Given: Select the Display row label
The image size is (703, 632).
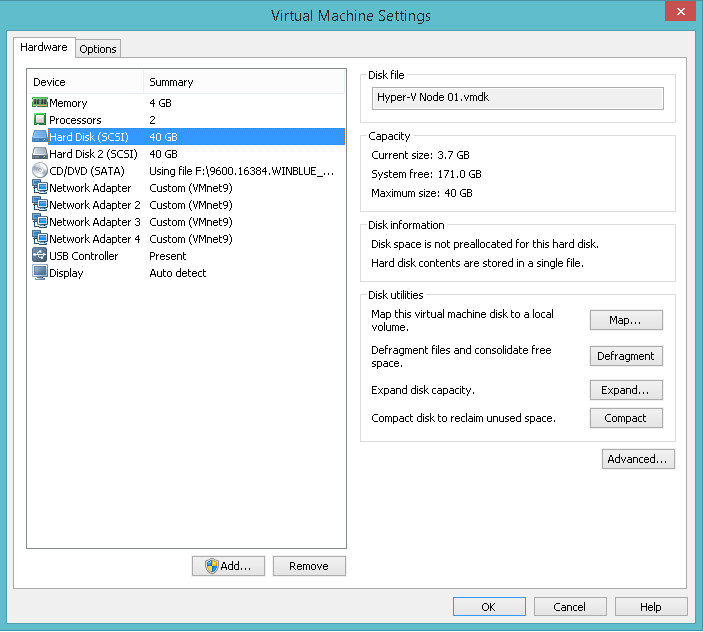Looking at the screenshot, I should coord(66,273).
